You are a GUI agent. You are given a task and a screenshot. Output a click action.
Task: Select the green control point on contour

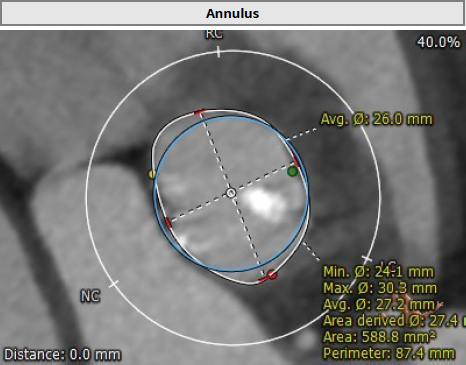(292, 172)
